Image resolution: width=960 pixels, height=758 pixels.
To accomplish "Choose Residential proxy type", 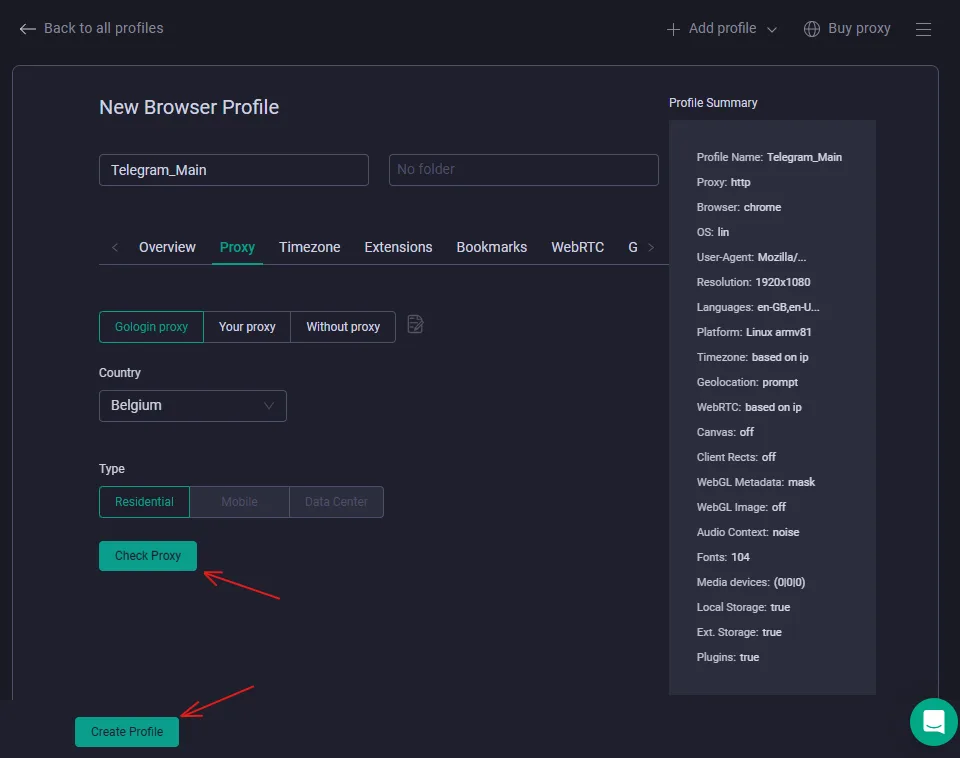I will point(144,502).
